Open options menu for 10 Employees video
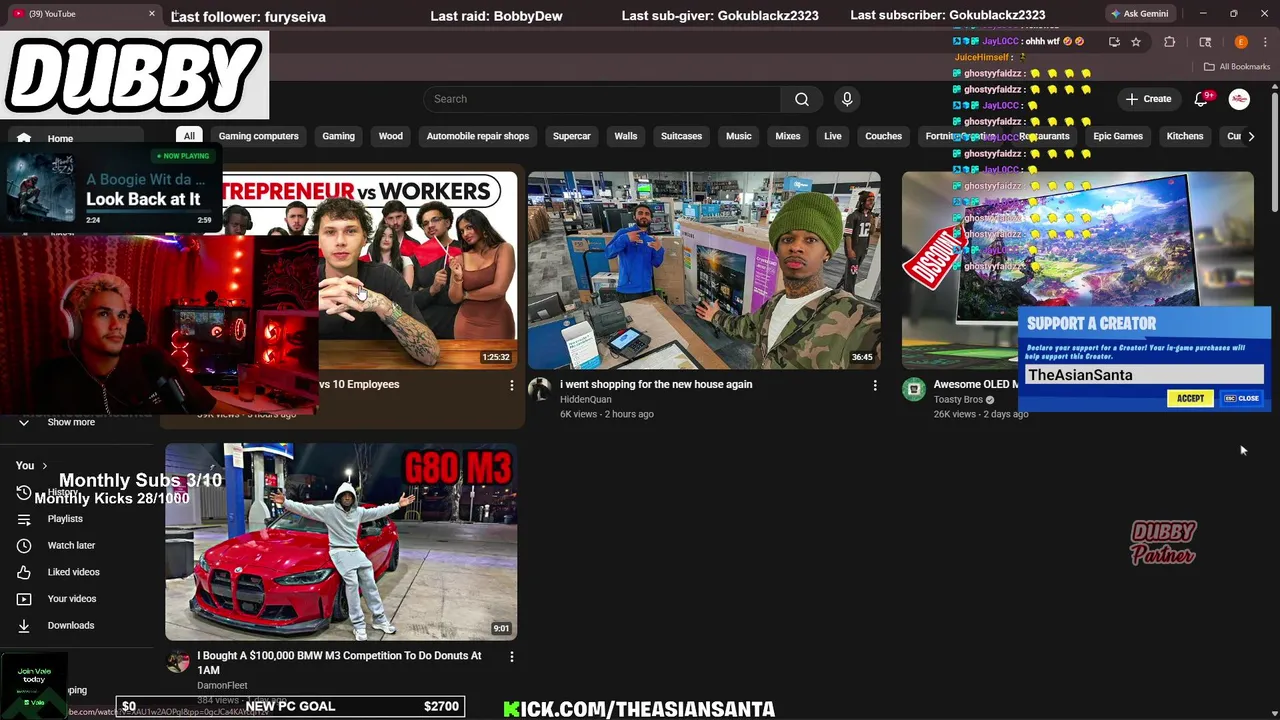The width and height of the screenshot is (1280, 720). [x=512, y=385]
